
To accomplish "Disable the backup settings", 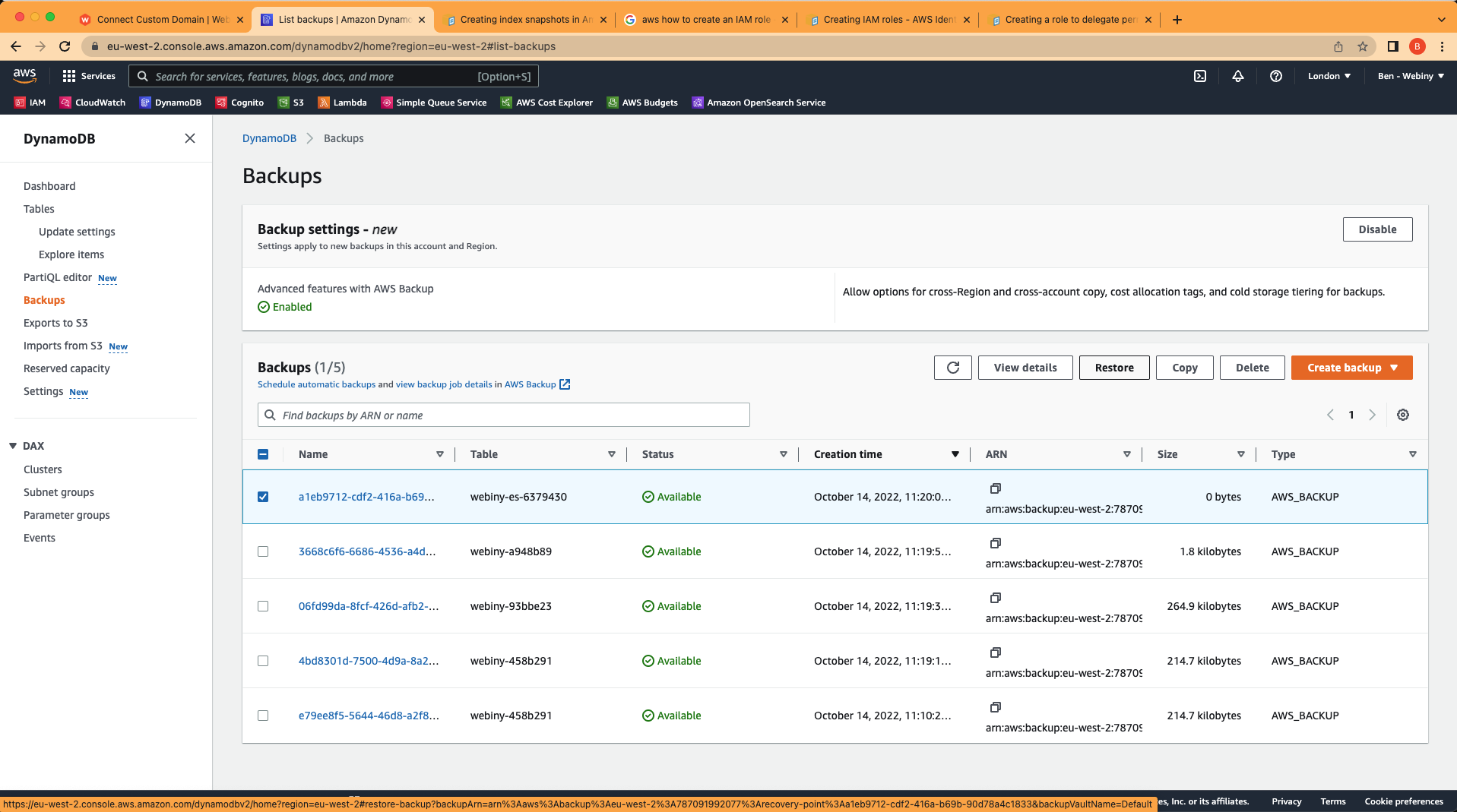I will point(1377,229).
